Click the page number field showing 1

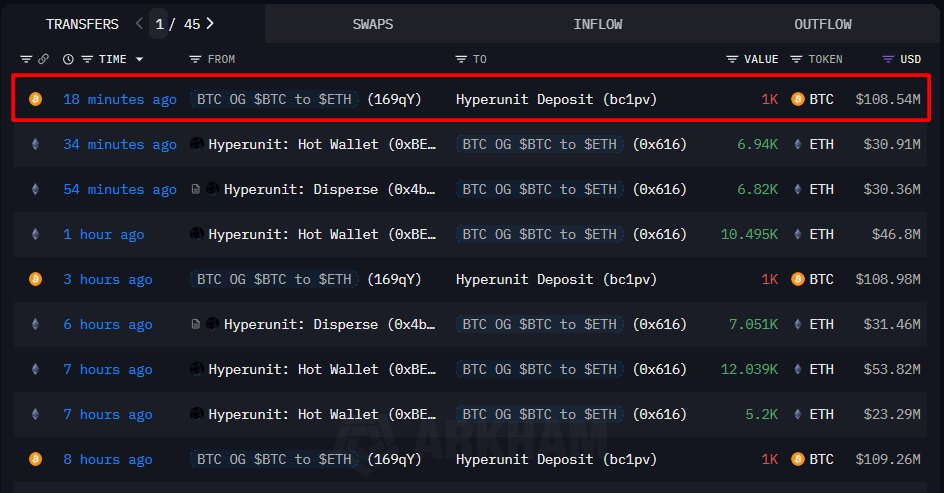(159, 24)
